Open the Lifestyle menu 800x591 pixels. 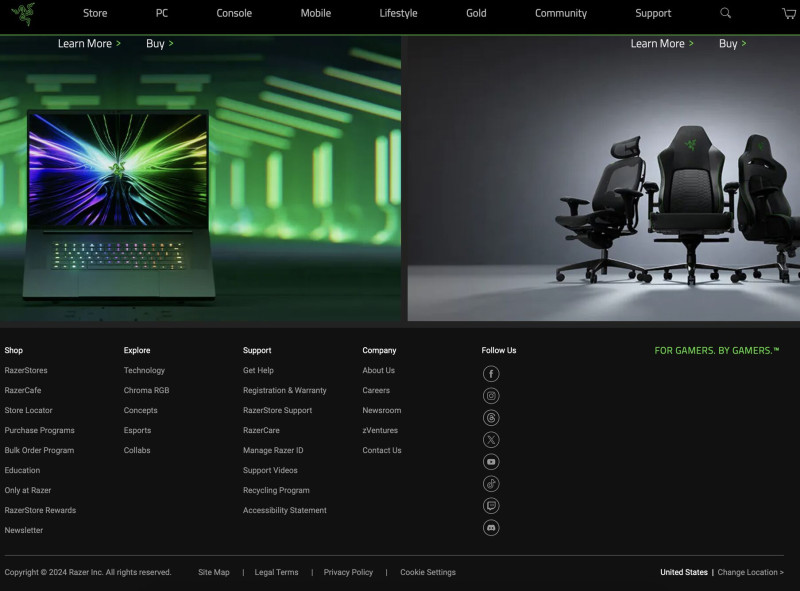[398, 13]
